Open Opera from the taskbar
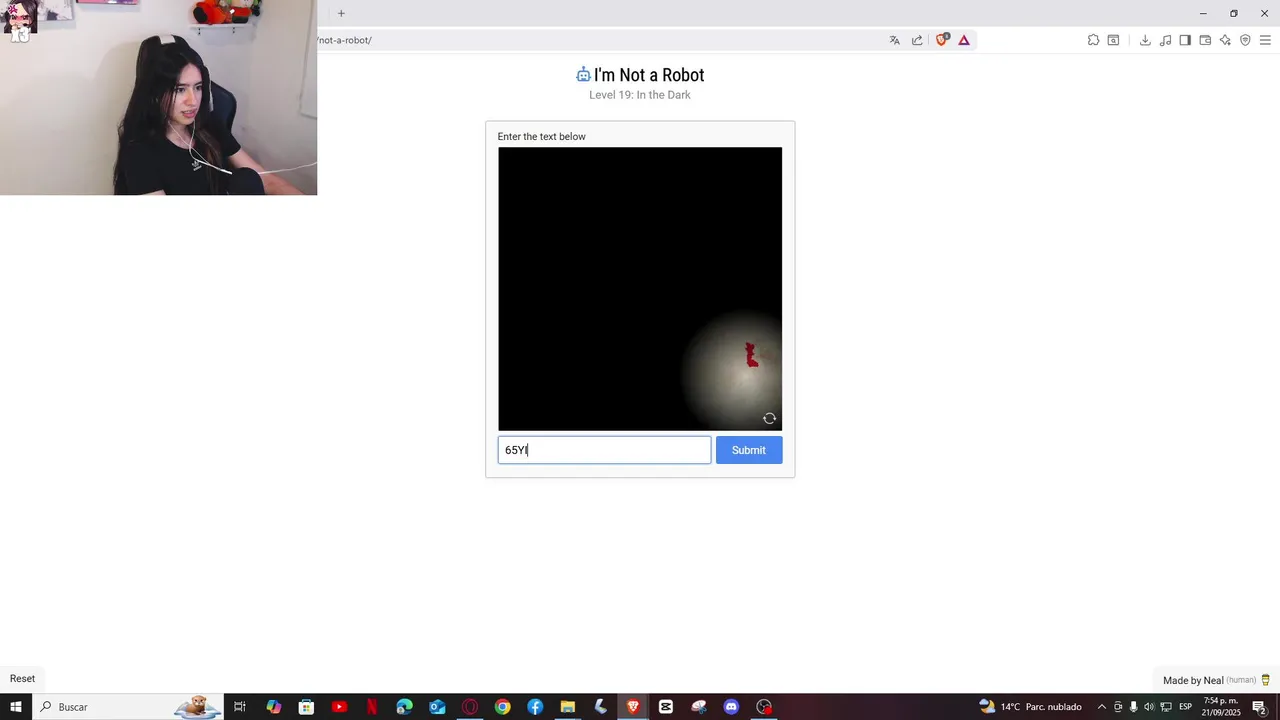 pos(470,707)
